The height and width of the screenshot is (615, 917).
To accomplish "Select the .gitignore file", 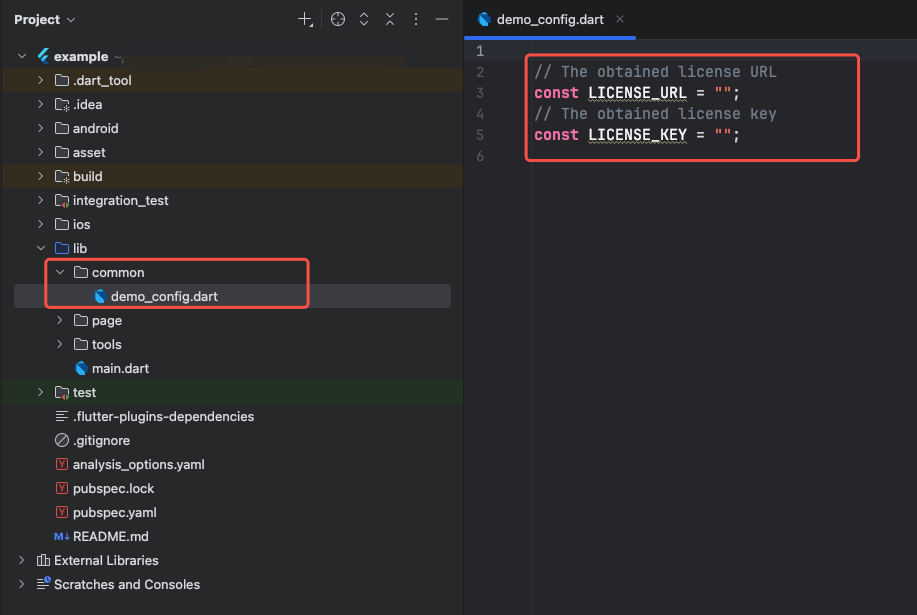I will (101, 440).
